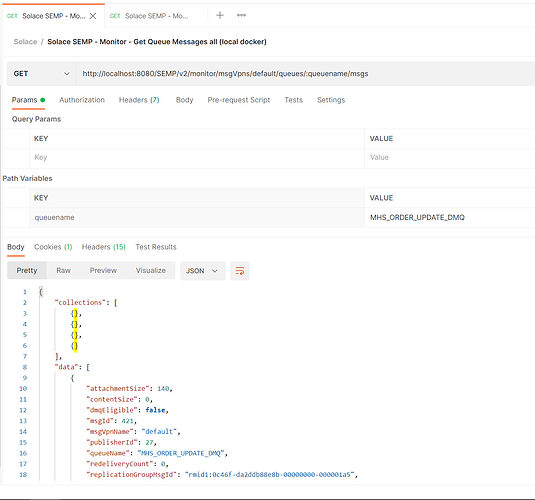Screen dimensions: 535x500
Task: Open the response Headers (15) tab
Action: pos(104,247)
